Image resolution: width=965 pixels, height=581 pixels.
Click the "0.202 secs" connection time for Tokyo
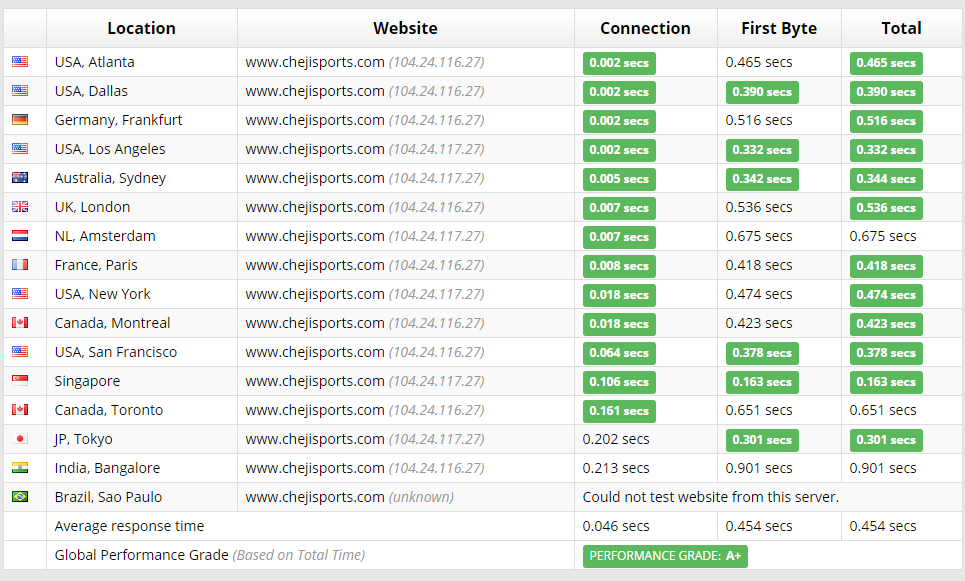point(616,439)
